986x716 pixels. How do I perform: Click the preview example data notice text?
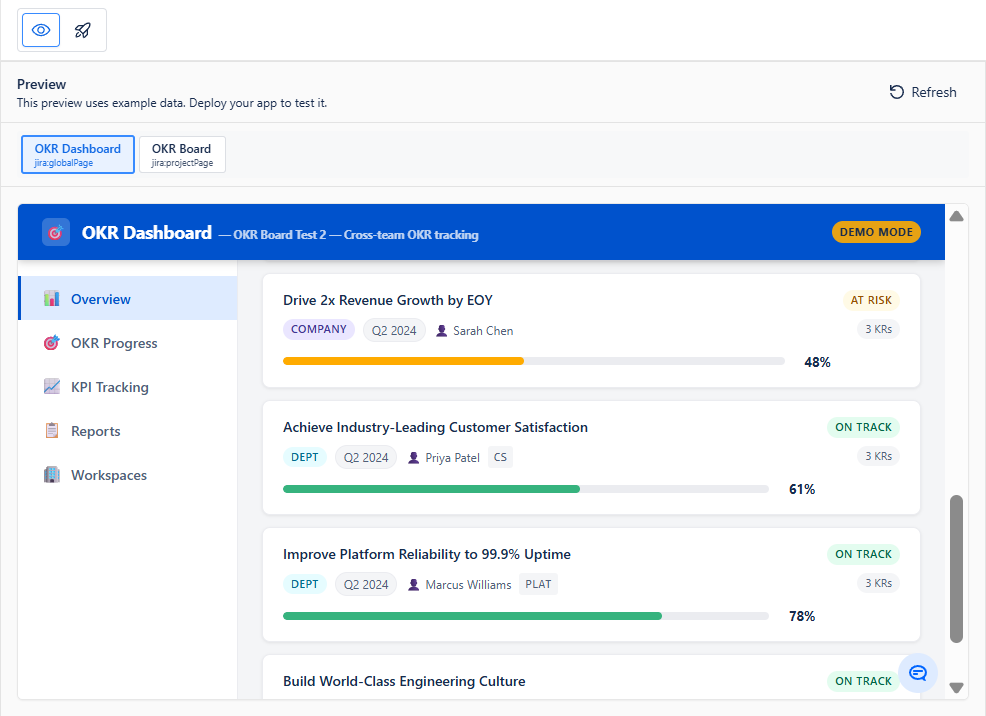pyautogui.click(x=172, y=103)
